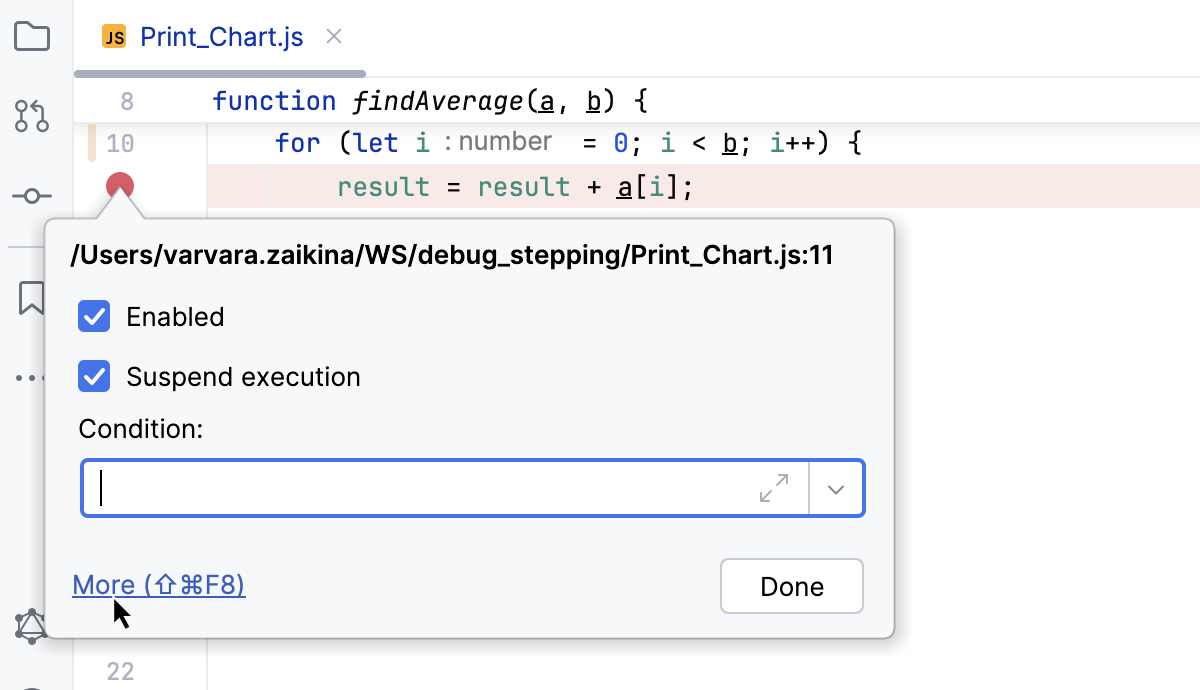Disable Suspend execution
Image resolution: width=1200 pixels, height=690 pixels.
point(93,377)
